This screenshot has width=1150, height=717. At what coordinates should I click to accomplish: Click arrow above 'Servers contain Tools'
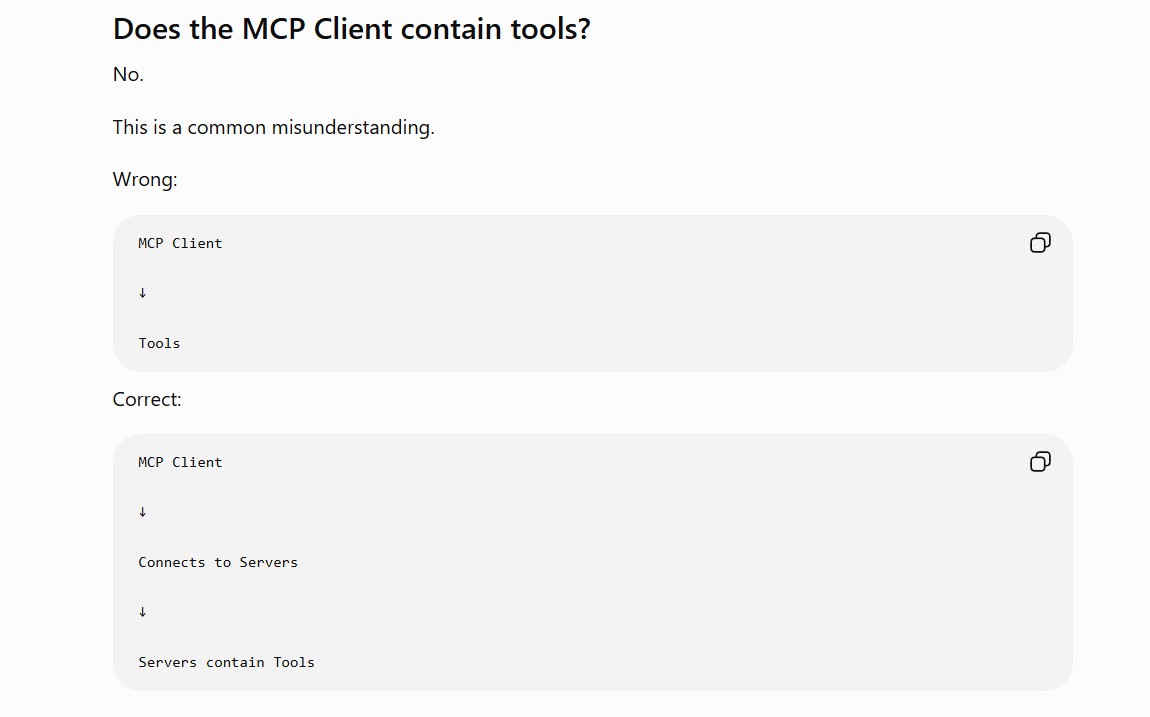click(142, 611)
